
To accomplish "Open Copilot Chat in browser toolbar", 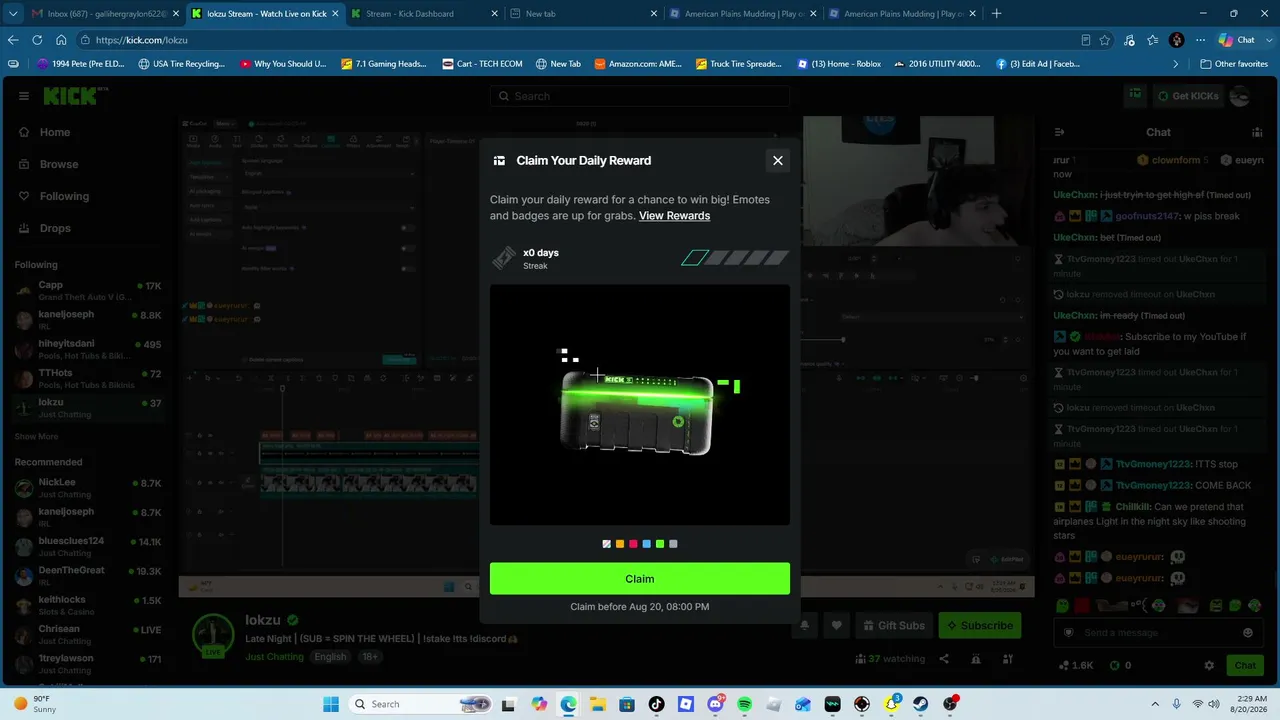I will [x=1237, y=40].
